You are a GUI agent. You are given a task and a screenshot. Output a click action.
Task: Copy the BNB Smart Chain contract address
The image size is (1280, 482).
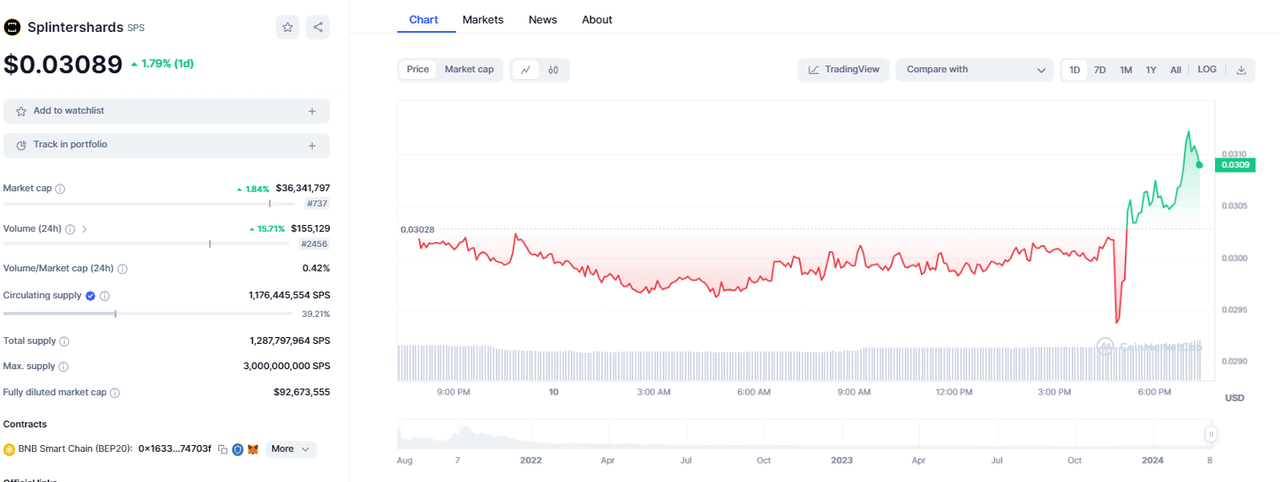(x=223, y=450)
